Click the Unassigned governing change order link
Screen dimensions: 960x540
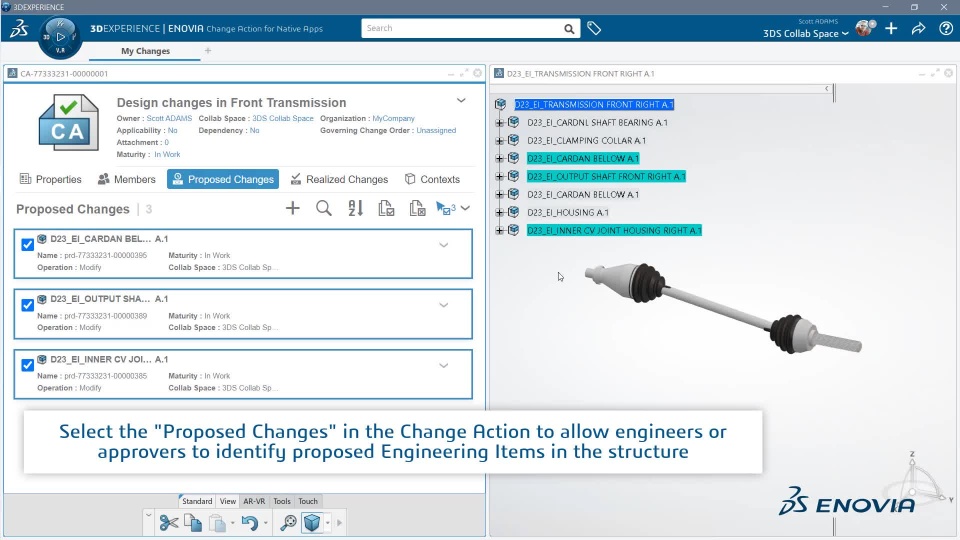pyautogui.click(x=436, y=130)
